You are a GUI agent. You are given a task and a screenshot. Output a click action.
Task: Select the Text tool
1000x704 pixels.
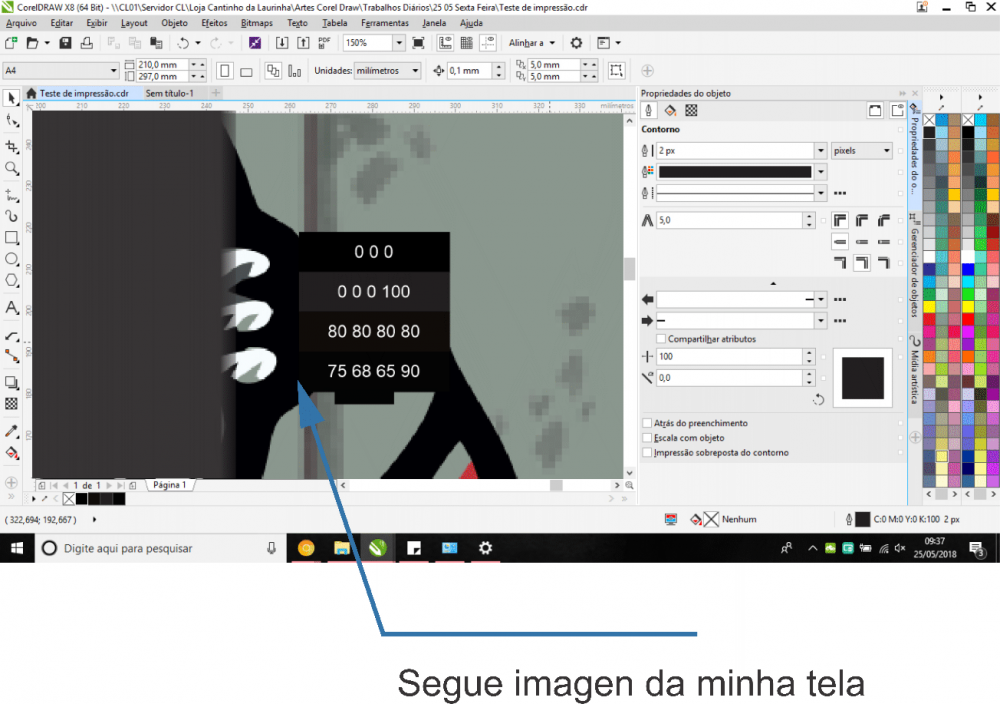12,307
